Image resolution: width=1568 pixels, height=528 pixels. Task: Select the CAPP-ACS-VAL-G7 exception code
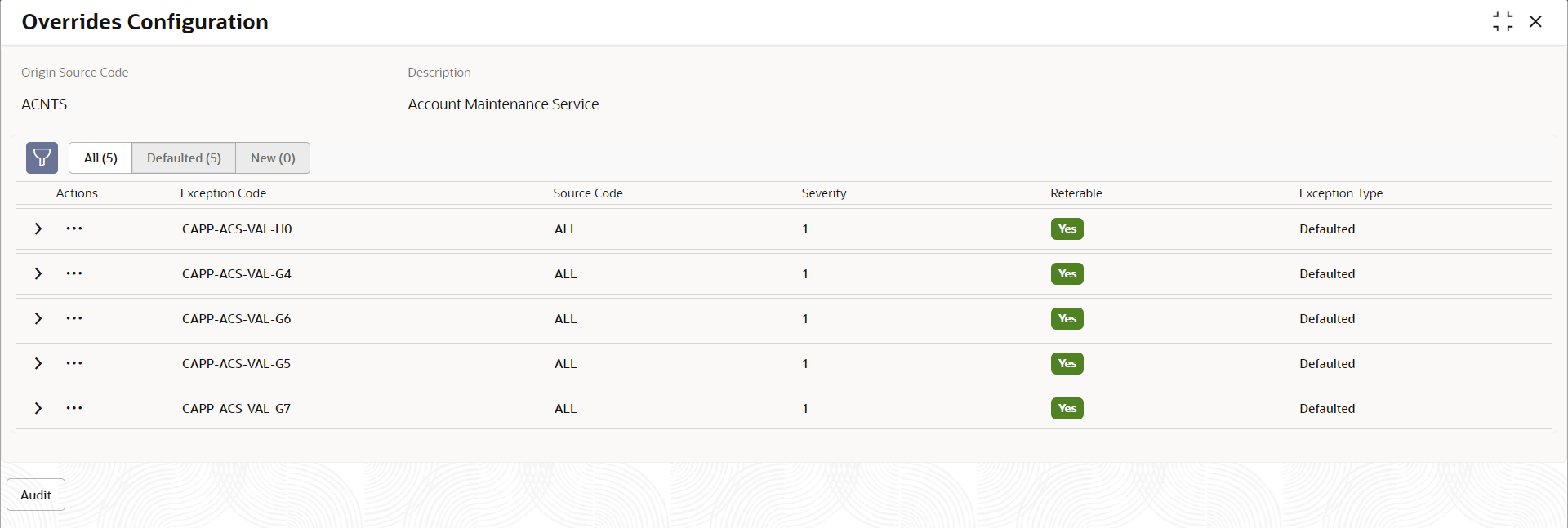point(237,409)
